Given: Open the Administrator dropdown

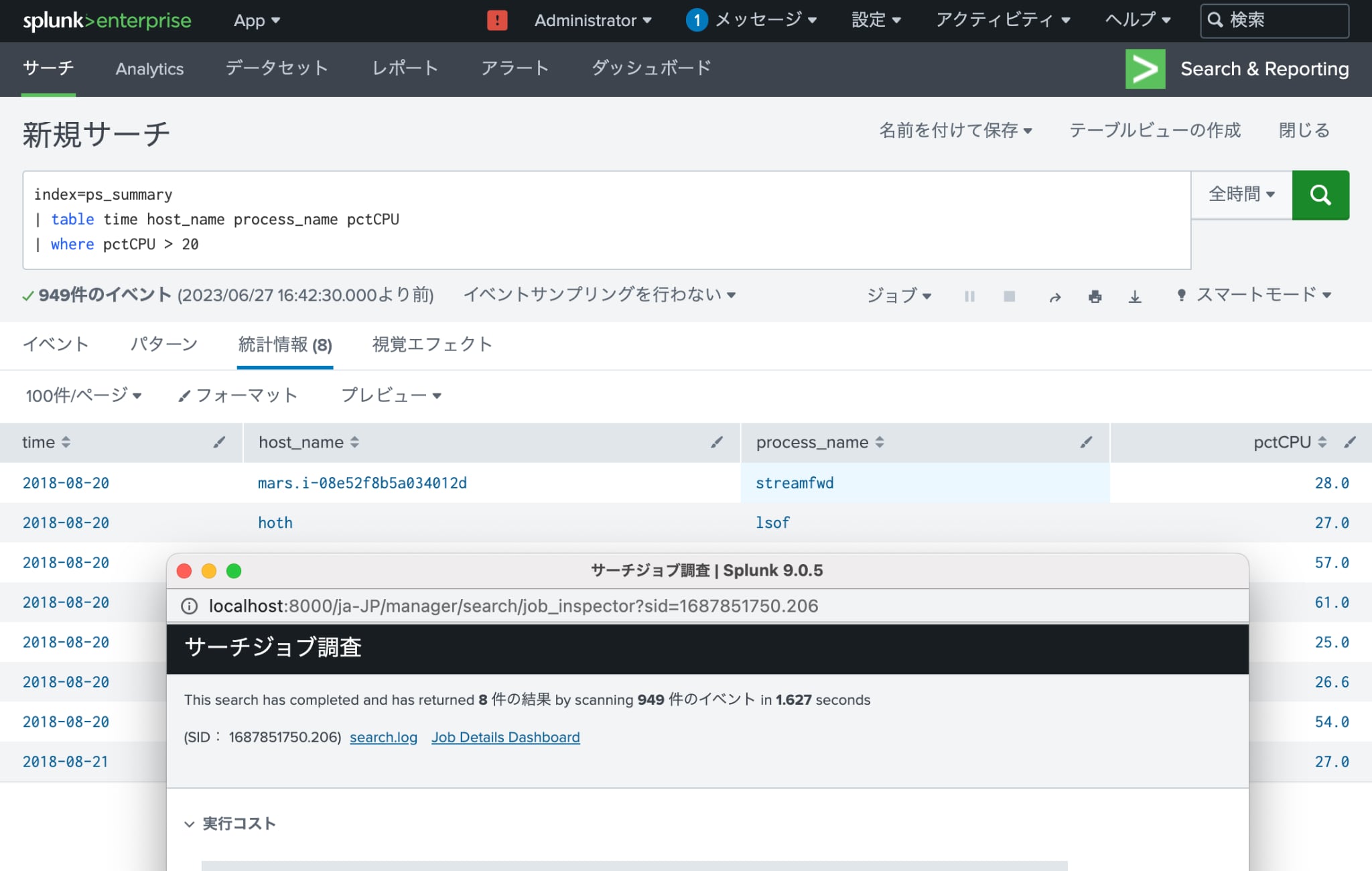Looking at the screenshot, I should 593,21.
